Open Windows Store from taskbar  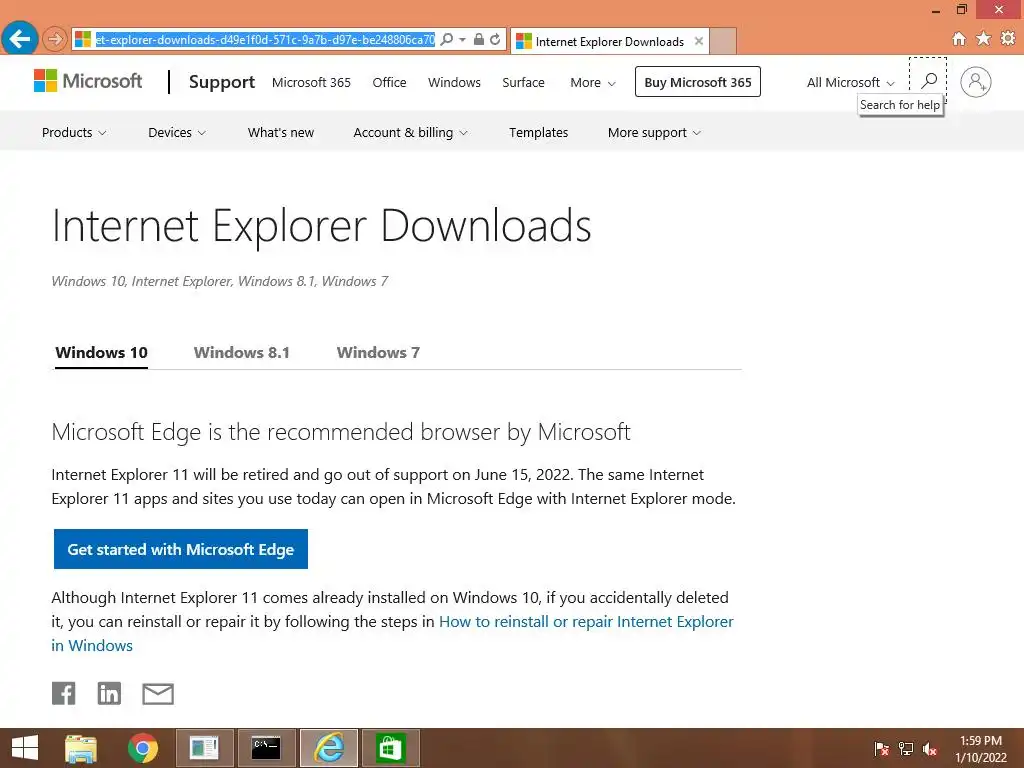point(391,748)
